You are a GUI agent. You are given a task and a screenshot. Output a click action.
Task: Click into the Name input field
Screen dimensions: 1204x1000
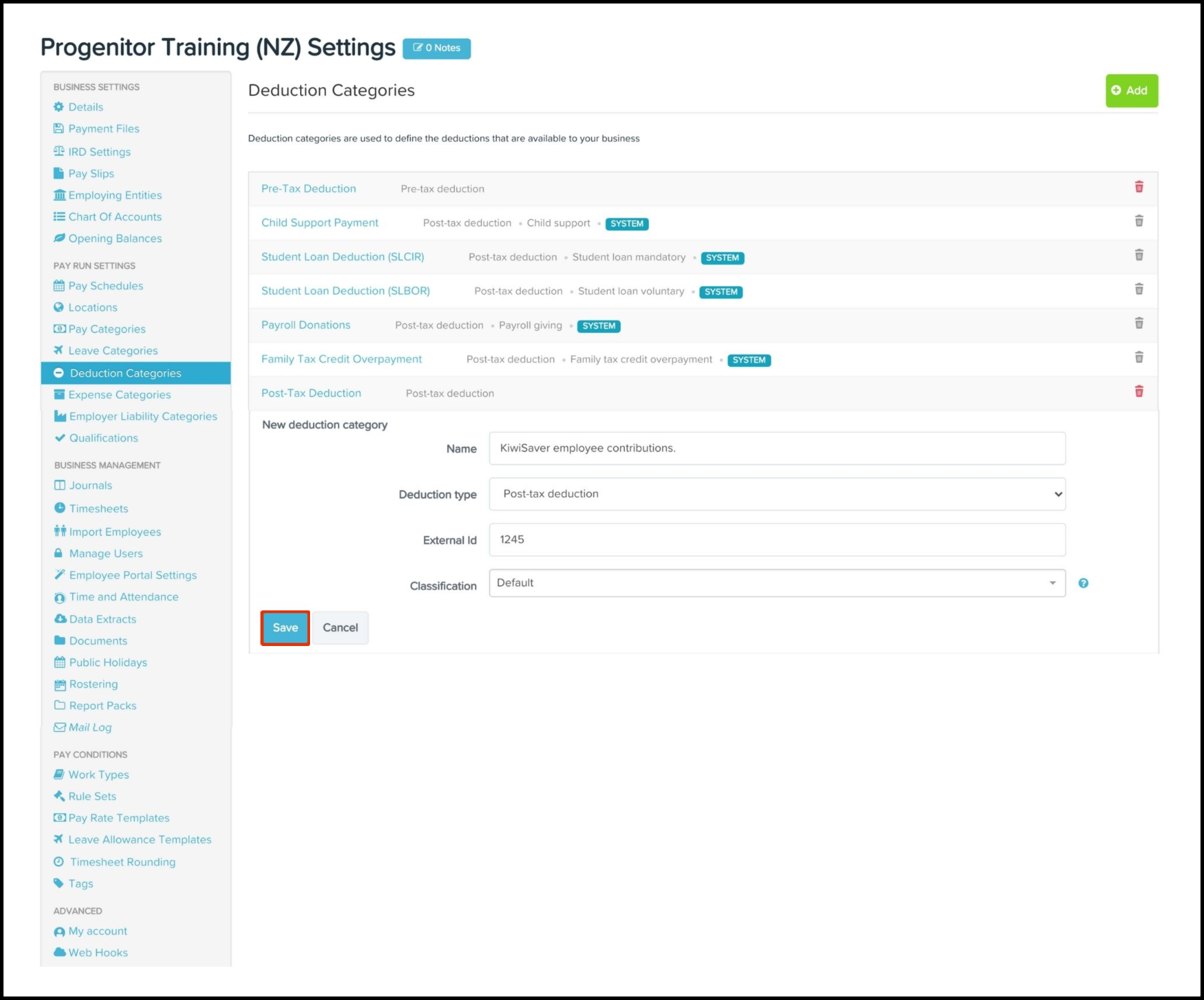(x=777, y=449)
